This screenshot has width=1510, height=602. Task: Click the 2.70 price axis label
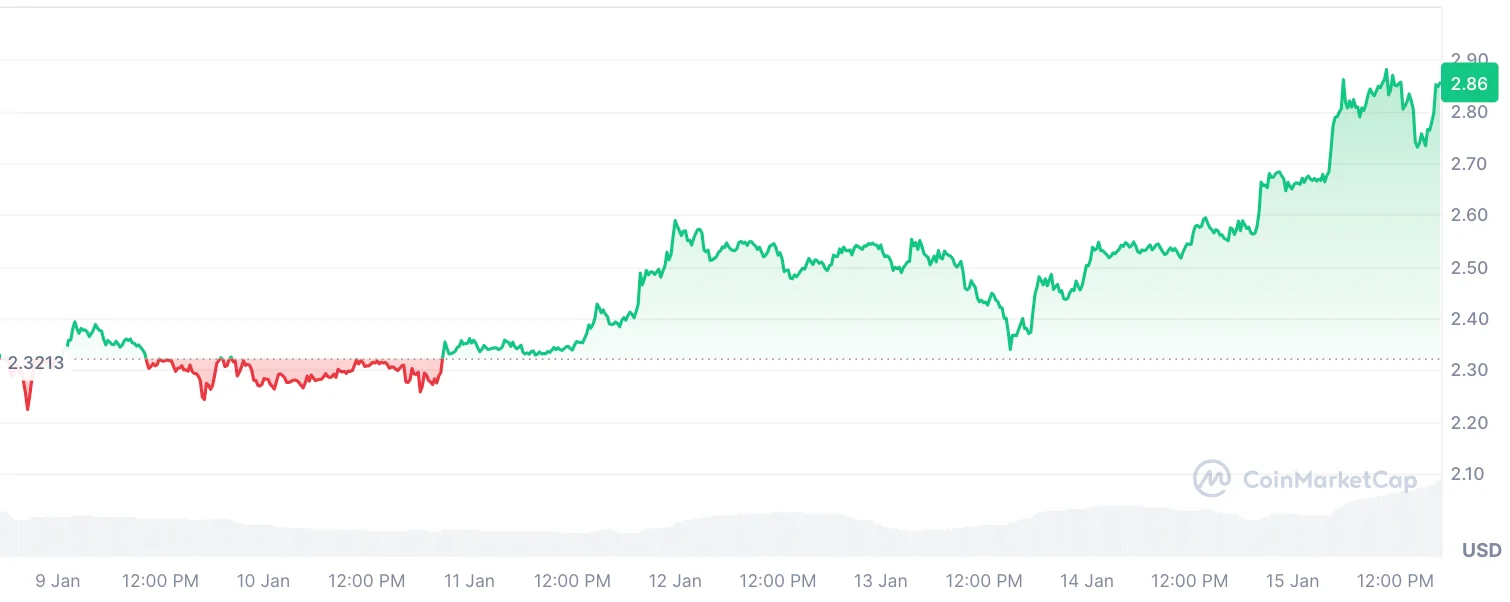[x=1469, y=163]
